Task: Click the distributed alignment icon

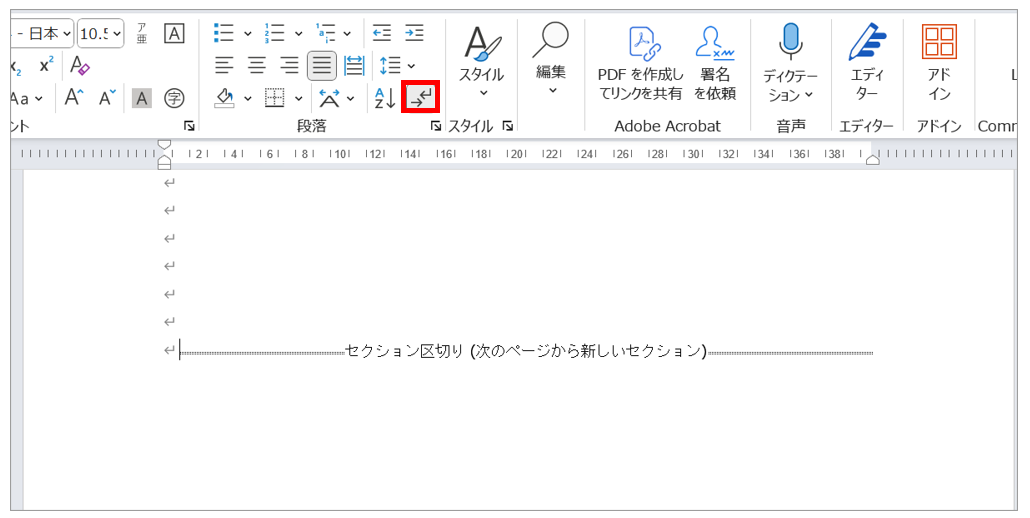Action: tap(354, 65)
